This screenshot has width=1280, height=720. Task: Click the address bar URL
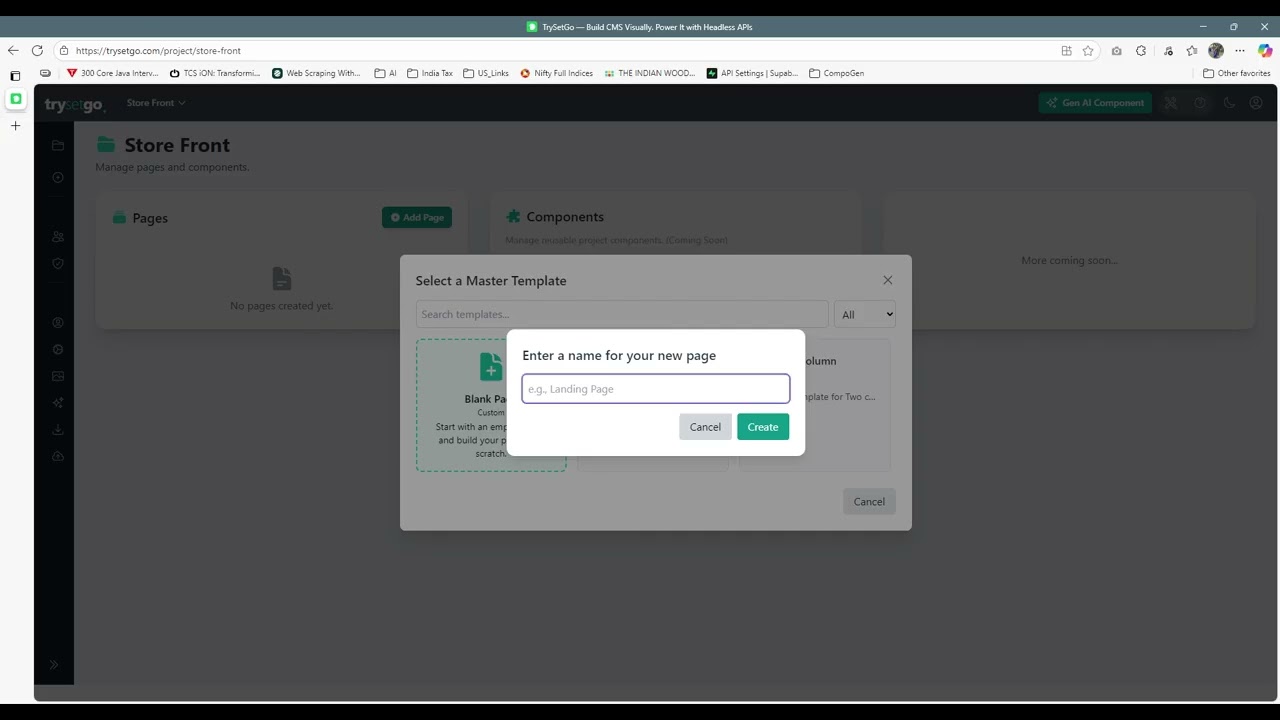tap(158, 50)
